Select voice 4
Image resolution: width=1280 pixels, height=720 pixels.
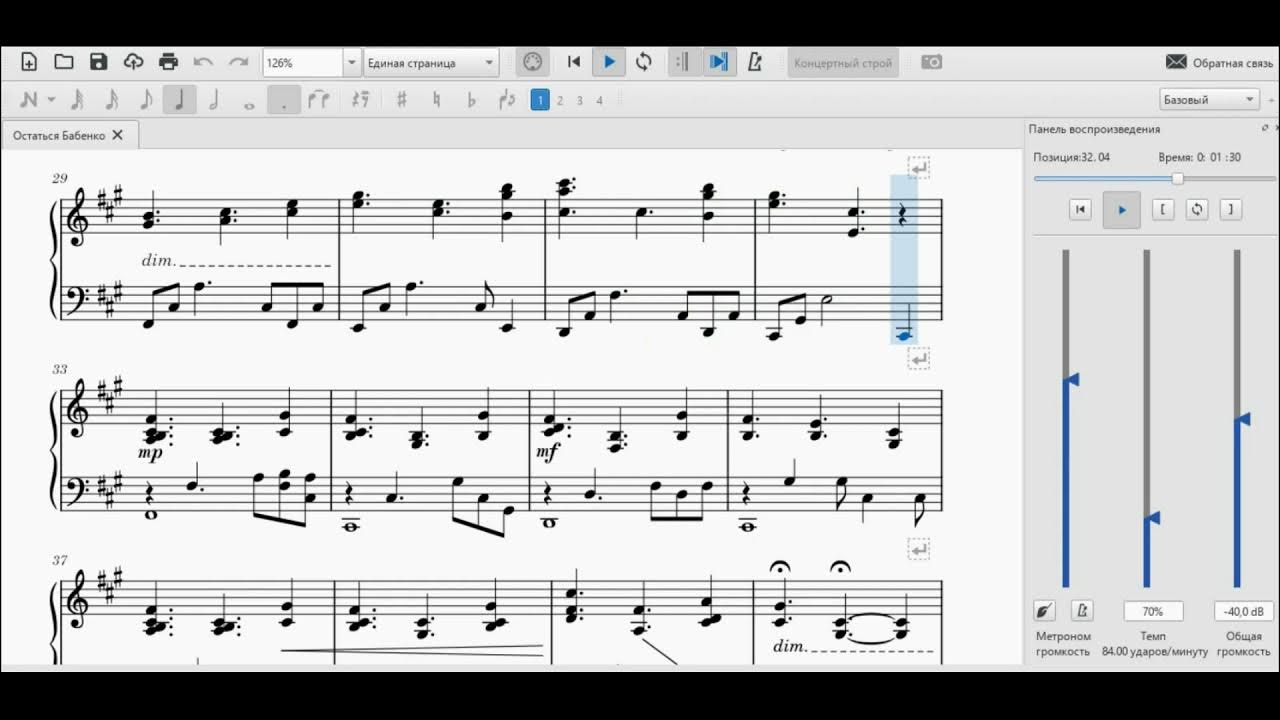tap(600, 100)
